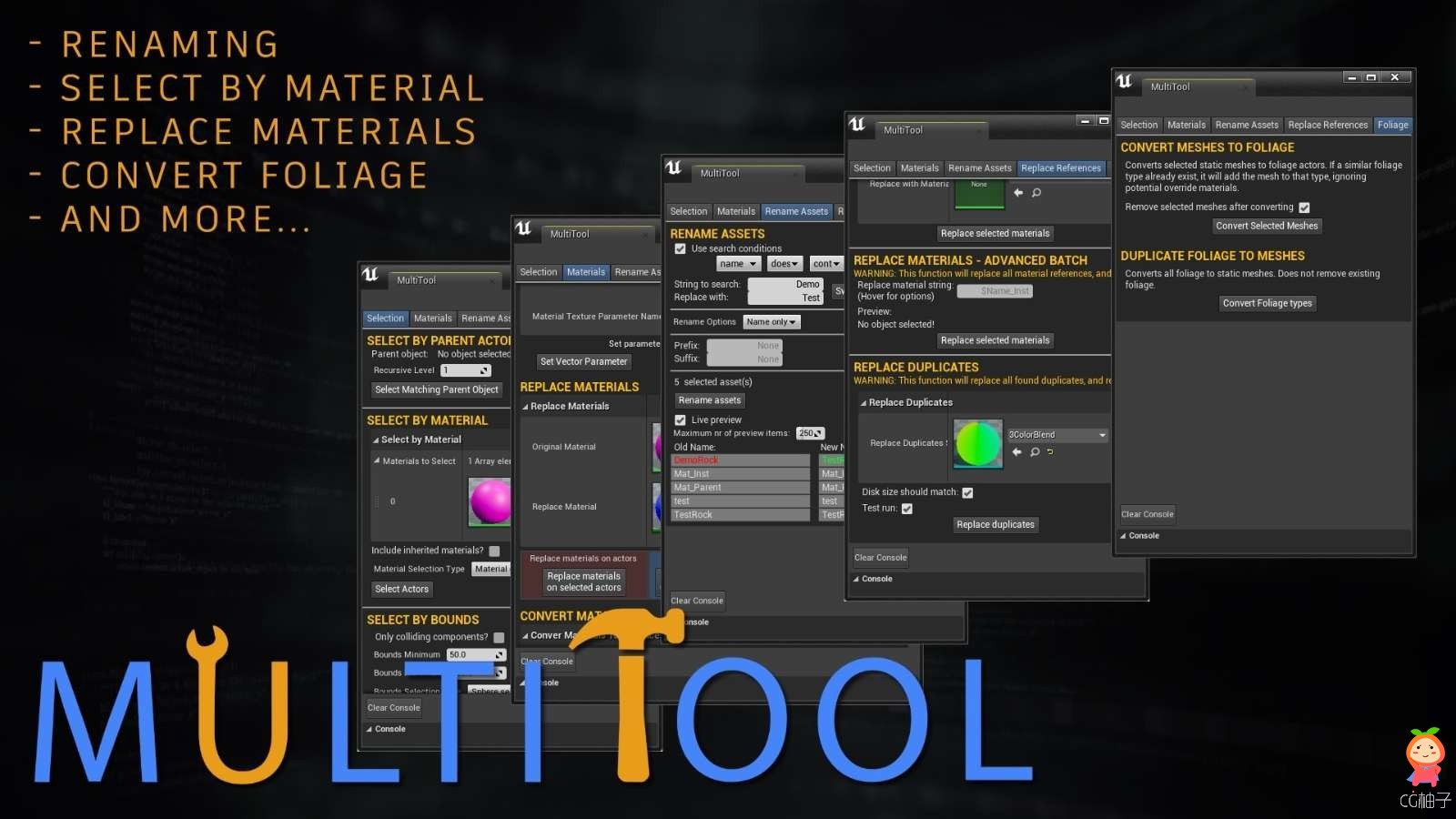1456x819 pixels.
Task: Click use-selected arrow beside Replace with Material
Action: (x=1018, y=193)
